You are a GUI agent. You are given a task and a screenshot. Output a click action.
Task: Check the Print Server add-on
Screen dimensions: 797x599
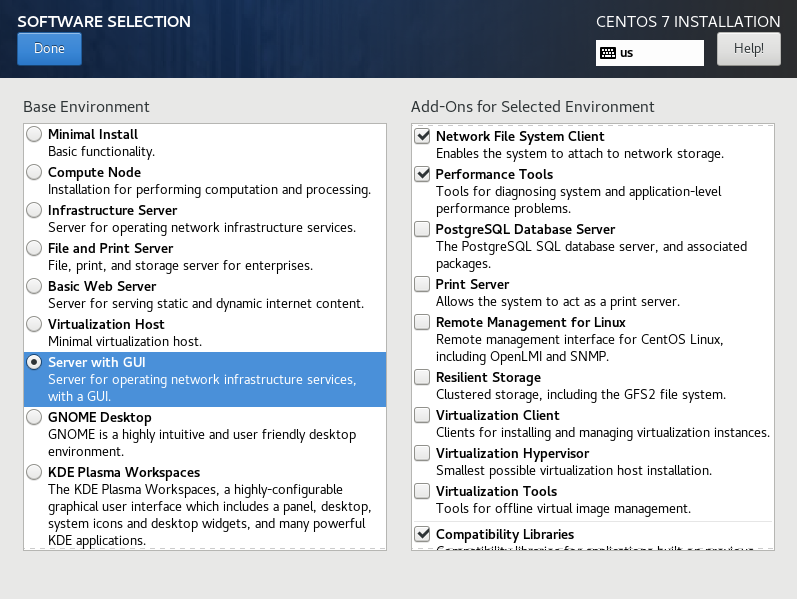click(422, 284)
